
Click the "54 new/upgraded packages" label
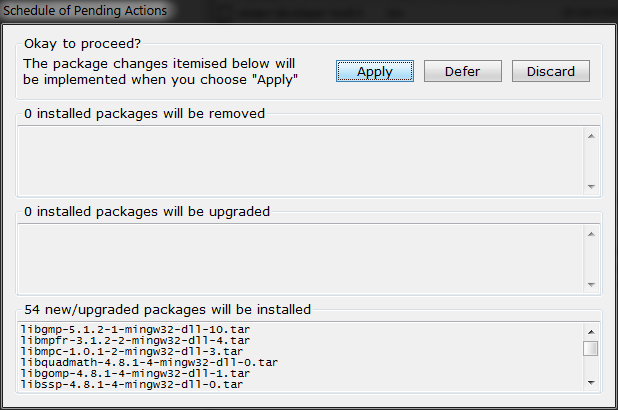pos(167,309)
